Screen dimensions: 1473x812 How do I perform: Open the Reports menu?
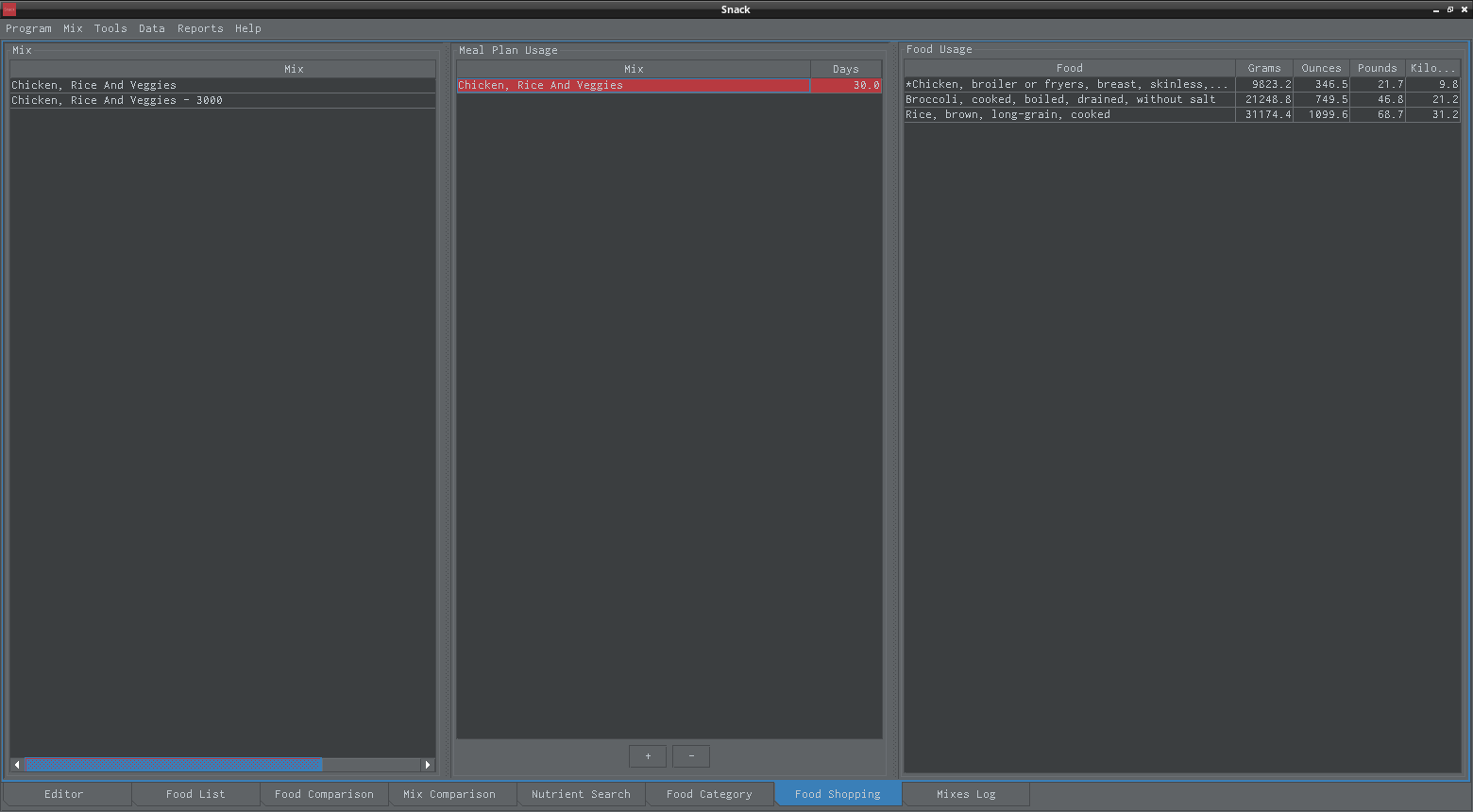coord(200,28)
